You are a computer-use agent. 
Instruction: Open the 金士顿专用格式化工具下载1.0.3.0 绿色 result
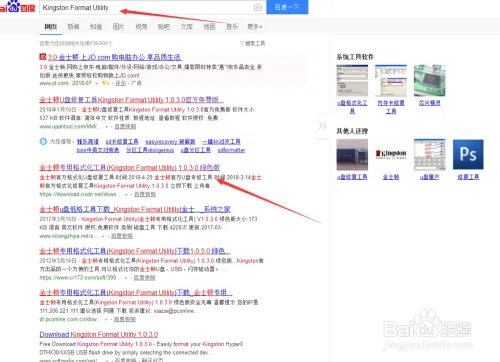point(135,251)
